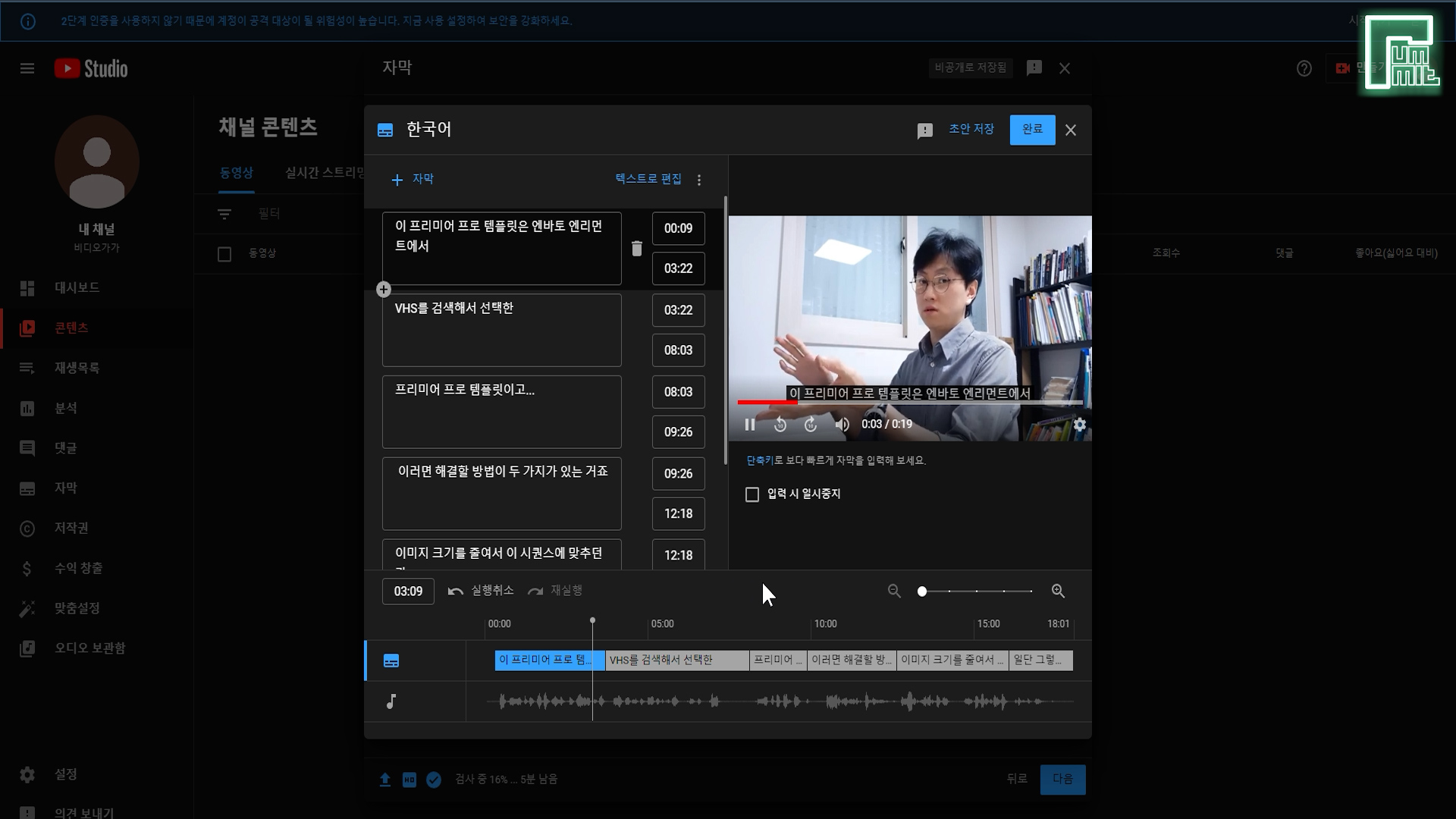This screenshot has width=1456, height=819.
Task: Mute the video preview volume
Action: click(x=842, y=425)
